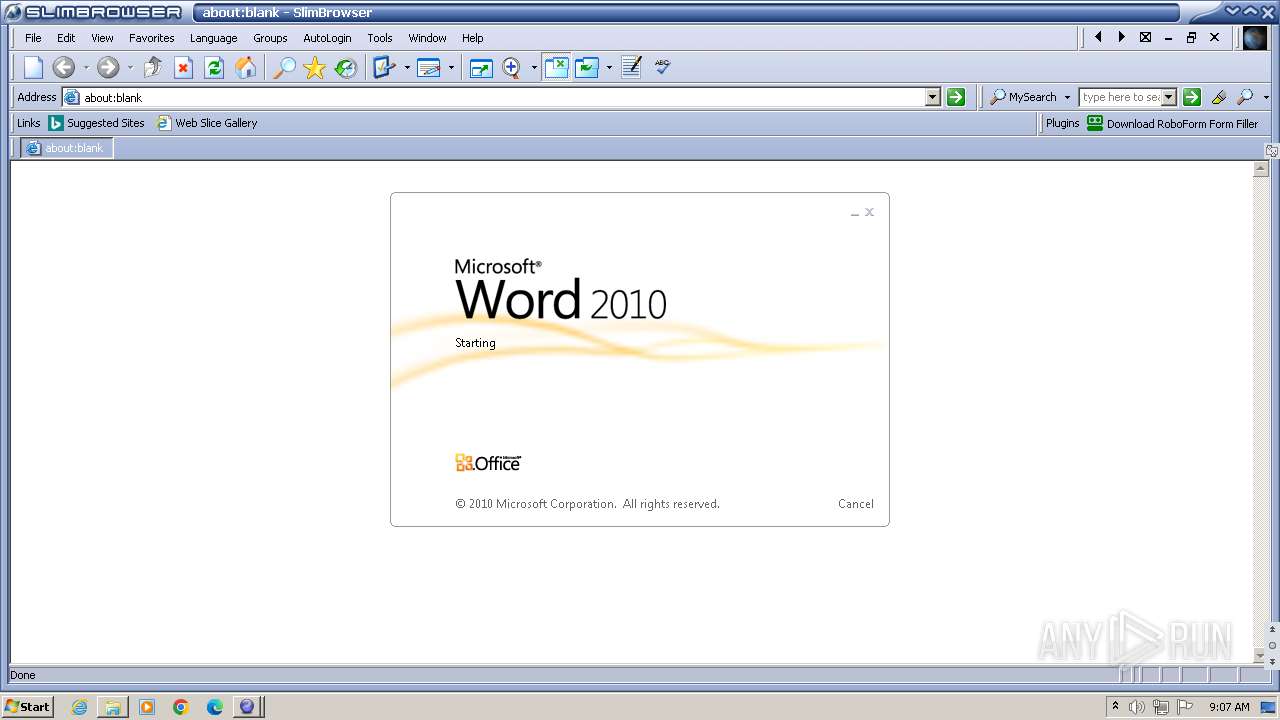Image resolution: width=1280 pixels, height=720 pixels.
Task: Click the form filler checkmark icon
Action: tap(384, 67)
